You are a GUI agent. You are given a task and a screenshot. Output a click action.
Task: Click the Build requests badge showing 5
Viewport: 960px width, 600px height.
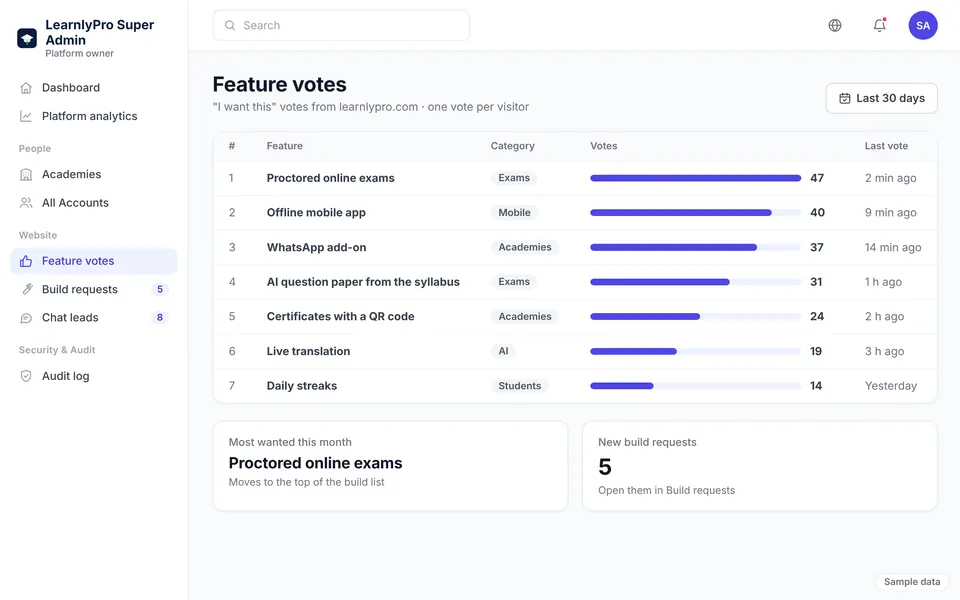pos(160,290)
